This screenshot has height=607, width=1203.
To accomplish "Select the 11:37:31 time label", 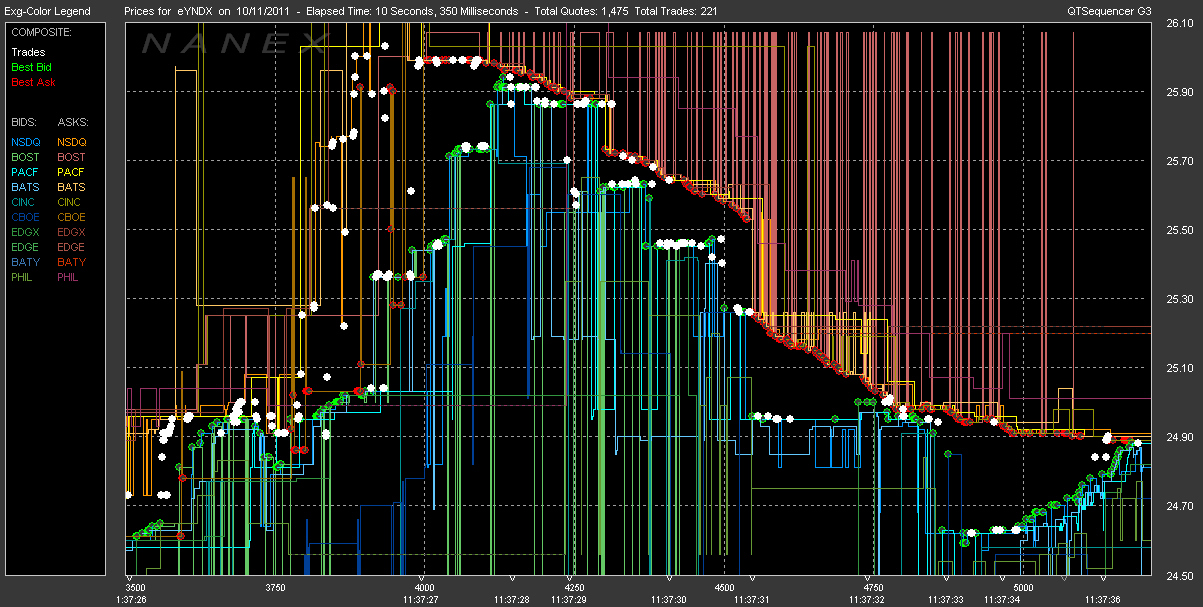I will 751,599.
